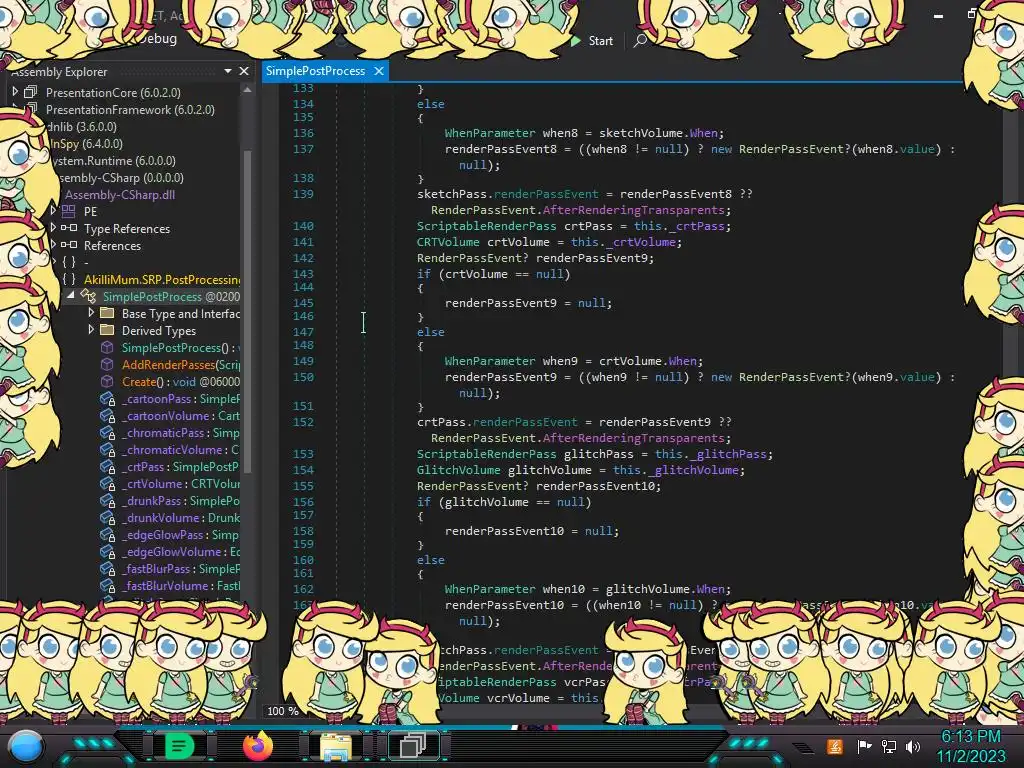The height and width of the screenshot is (768, 1024).
Task: Click the AkilliMum namespace braces icon
Action: coord(69,279)
